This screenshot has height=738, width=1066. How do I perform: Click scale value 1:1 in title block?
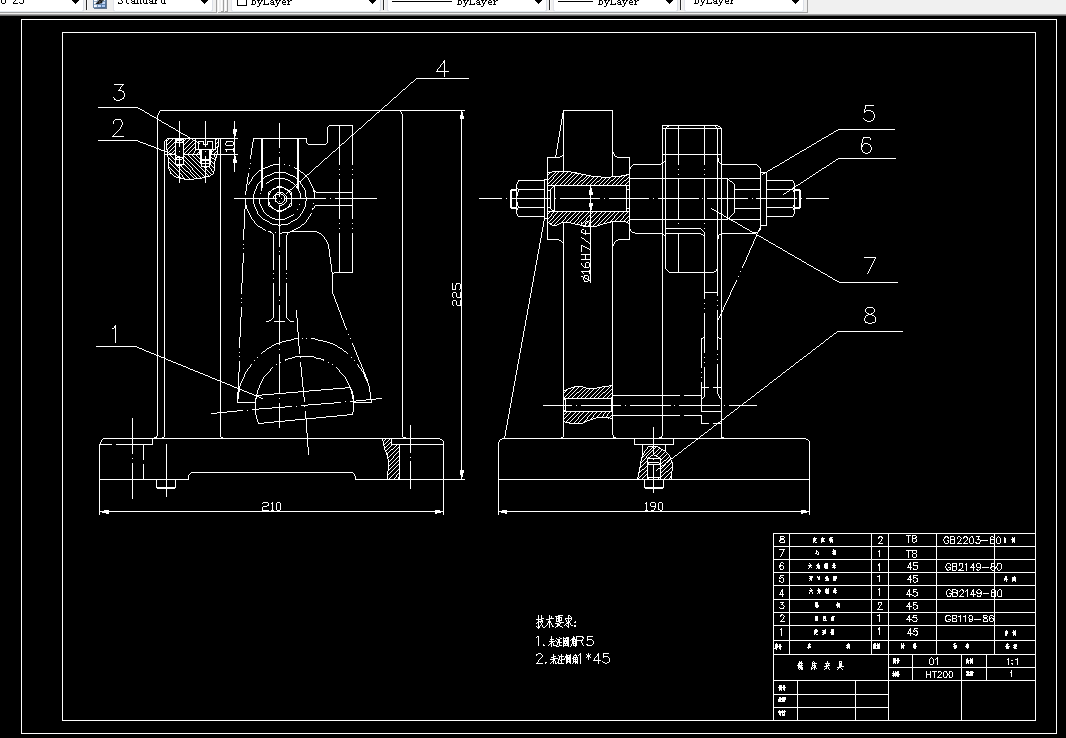point(1012,661)
